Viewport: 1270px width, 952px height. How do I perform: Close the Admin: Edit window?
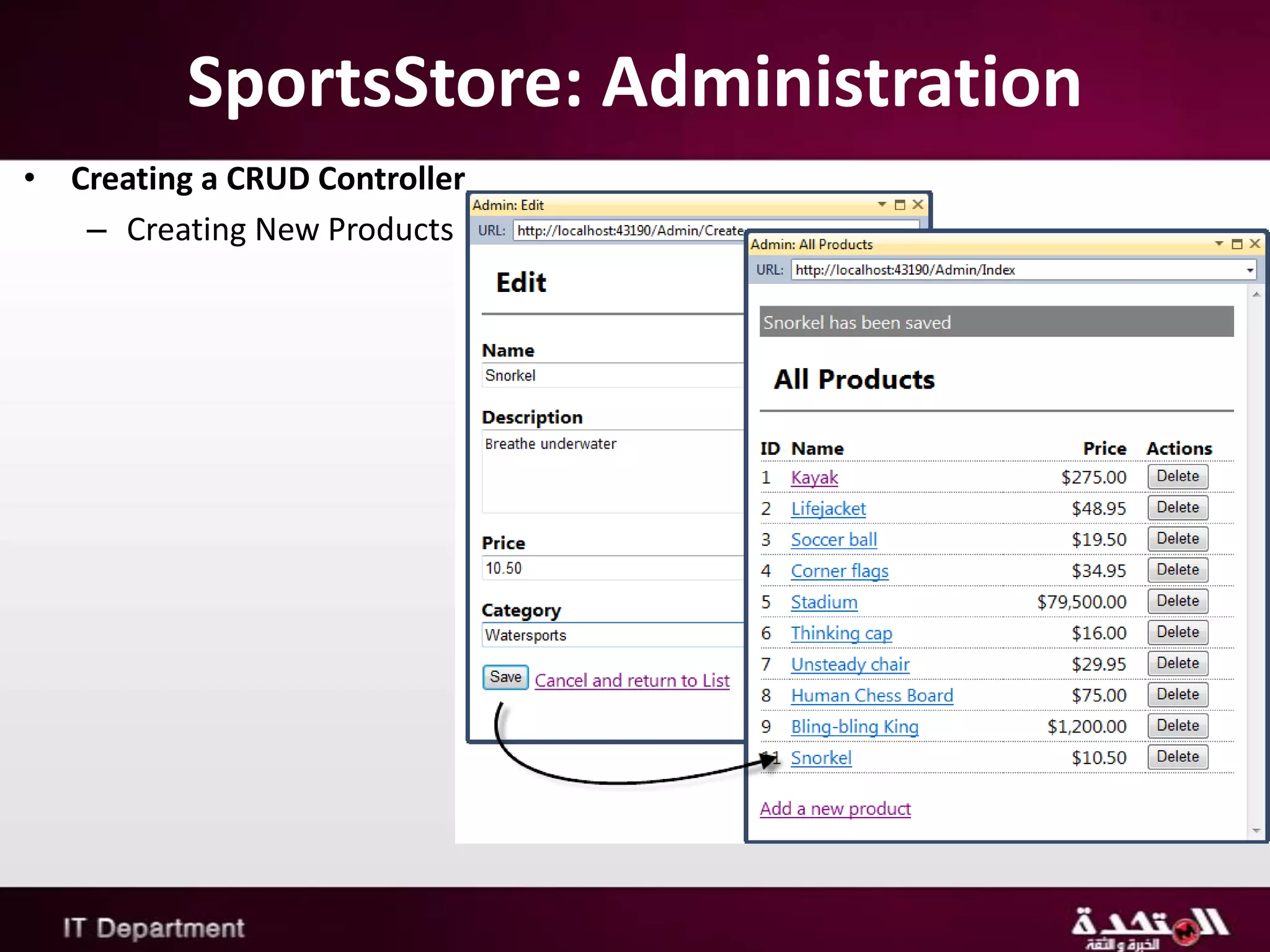(x=918, y=204)
